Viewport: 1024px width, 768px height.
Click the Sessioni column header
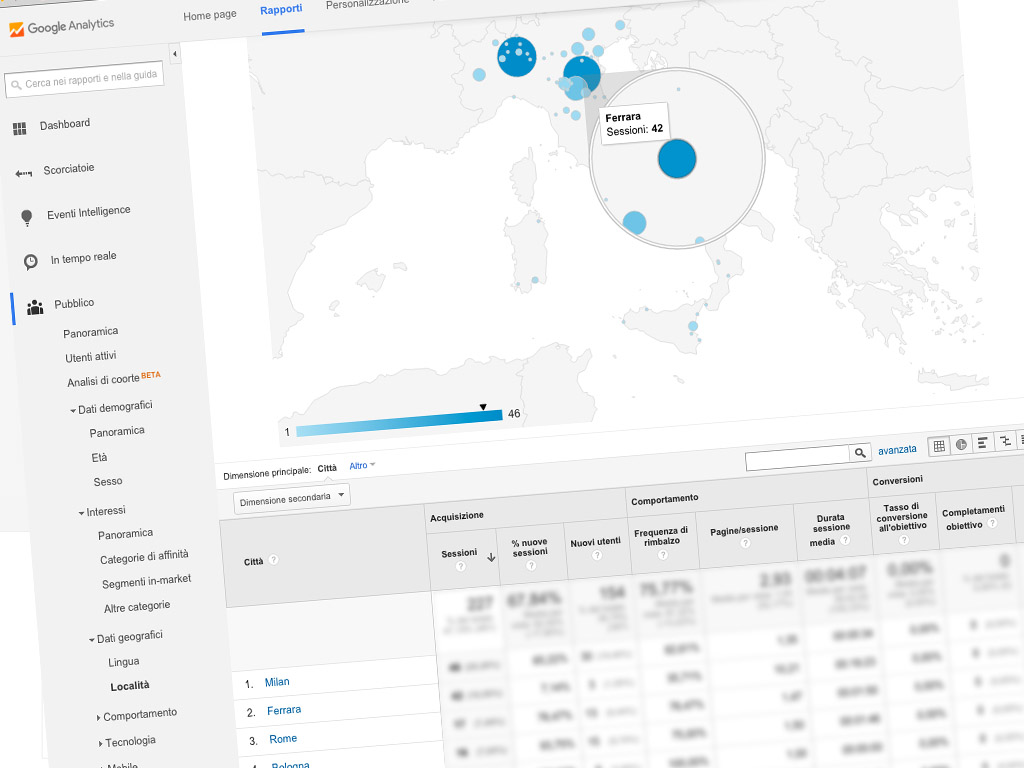pyautogui.click(x=459, y=553)
